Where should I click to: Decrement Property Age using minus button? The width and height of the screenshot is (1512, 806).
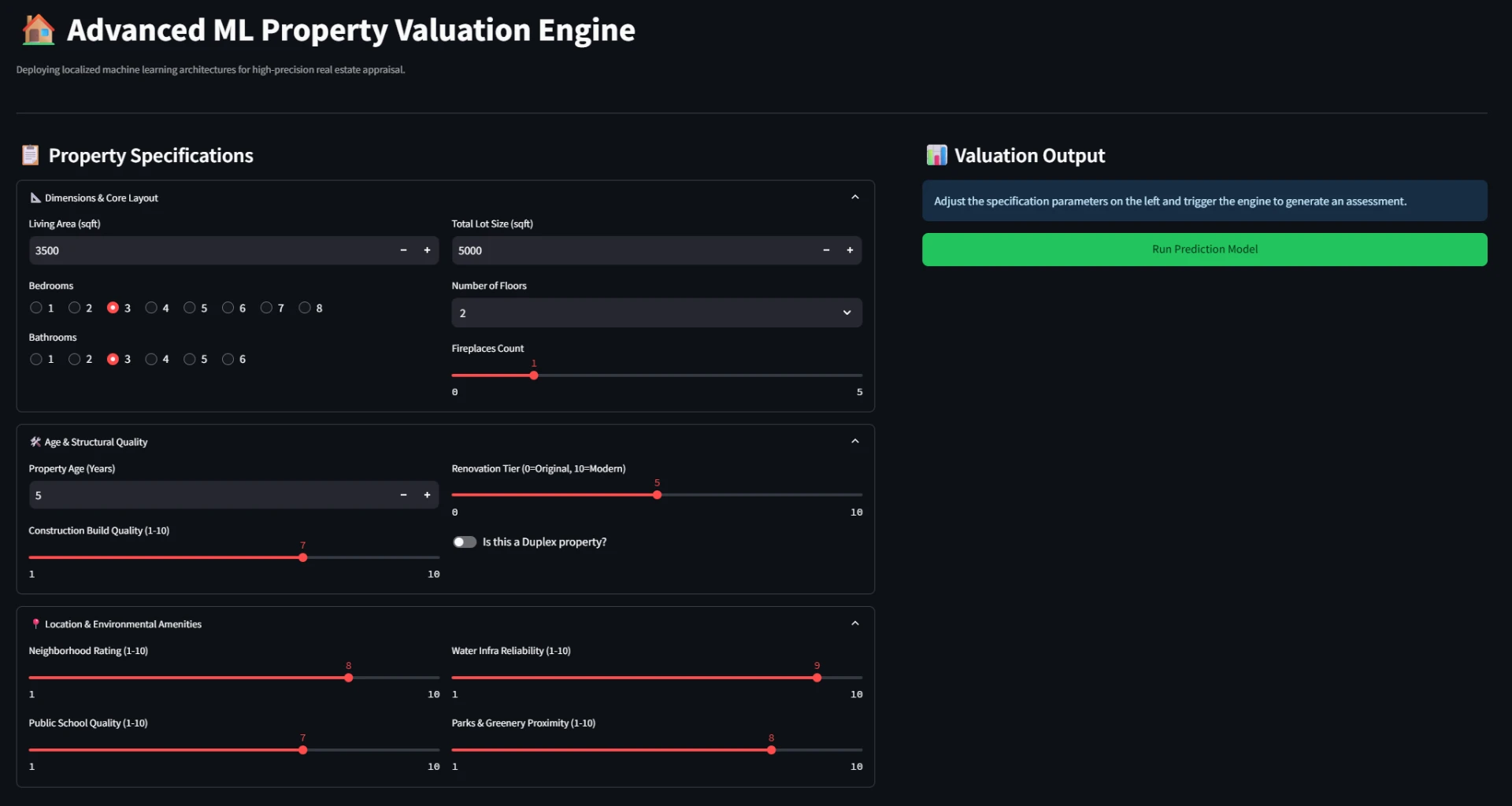click(x=403, y=495)
